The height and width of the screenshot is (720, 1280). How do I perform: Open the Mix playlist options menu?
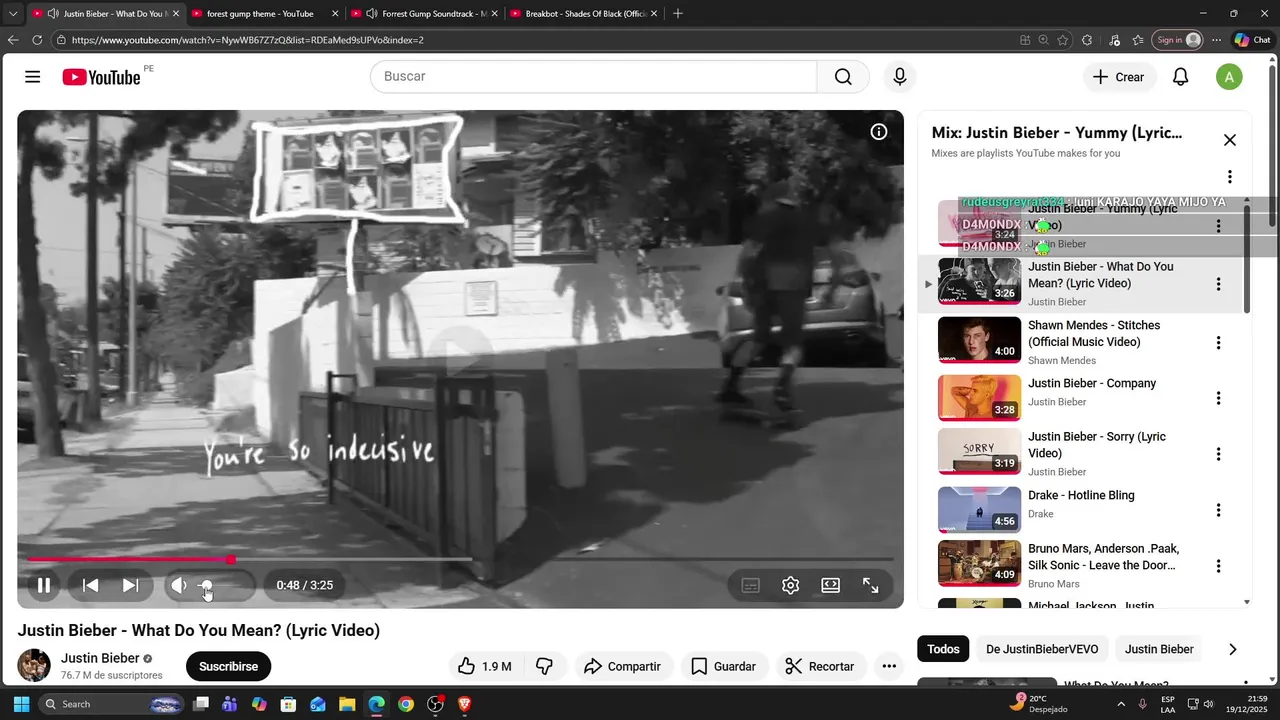click(1230, 177)
